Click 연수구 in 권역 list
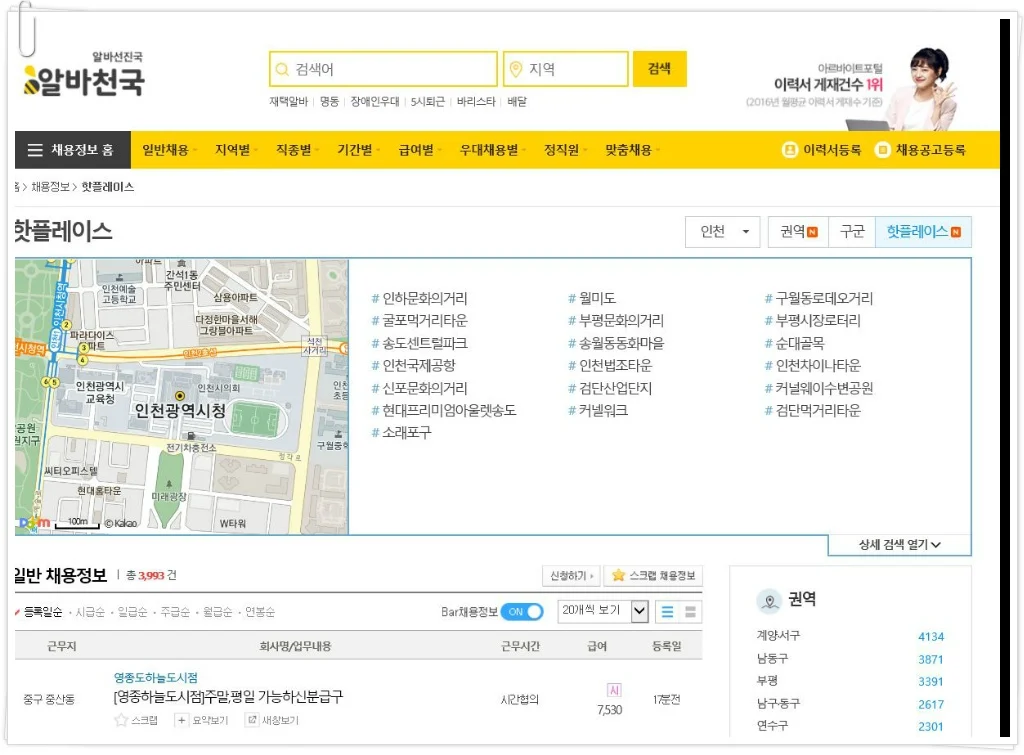Image resolution: width=1024 pixels, height=755 pixels. (x=773, y=726)
